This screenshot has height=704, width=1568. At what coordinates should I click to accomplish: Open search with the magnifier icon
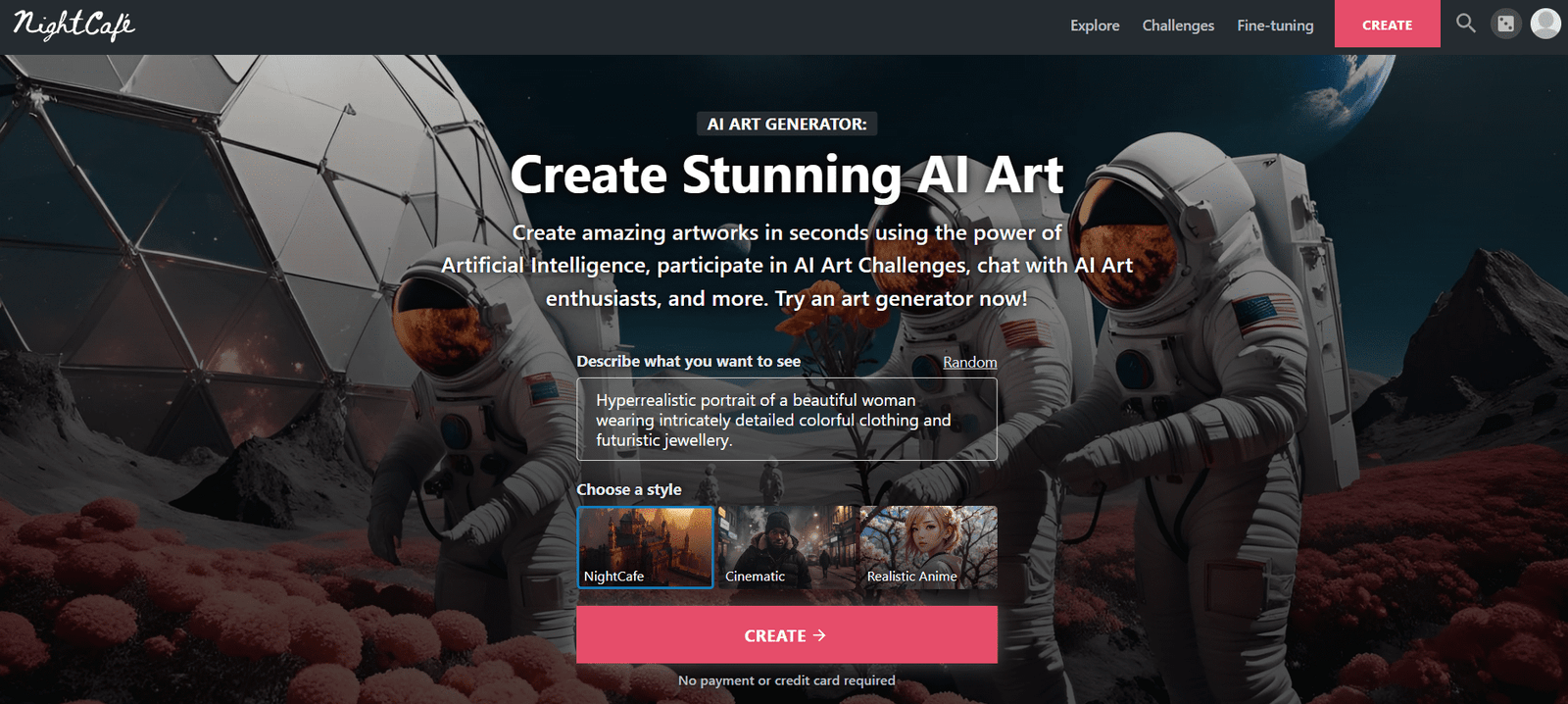pyautogui.click(x=1465, y=23)
